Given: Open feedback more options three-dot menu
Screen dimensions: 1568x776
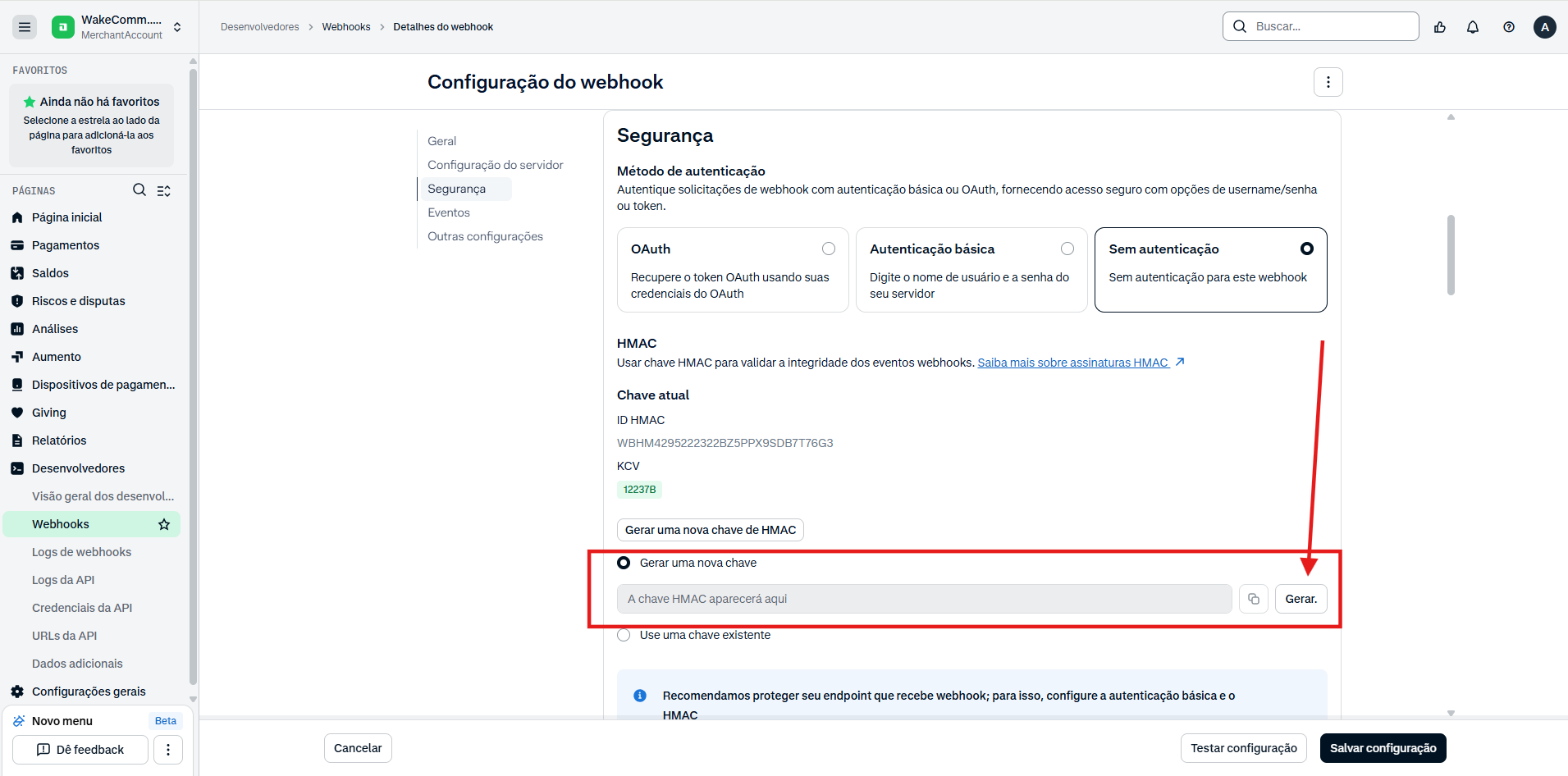Looking at the screenshot, I should pyautogui.click(x=168, y=750).
